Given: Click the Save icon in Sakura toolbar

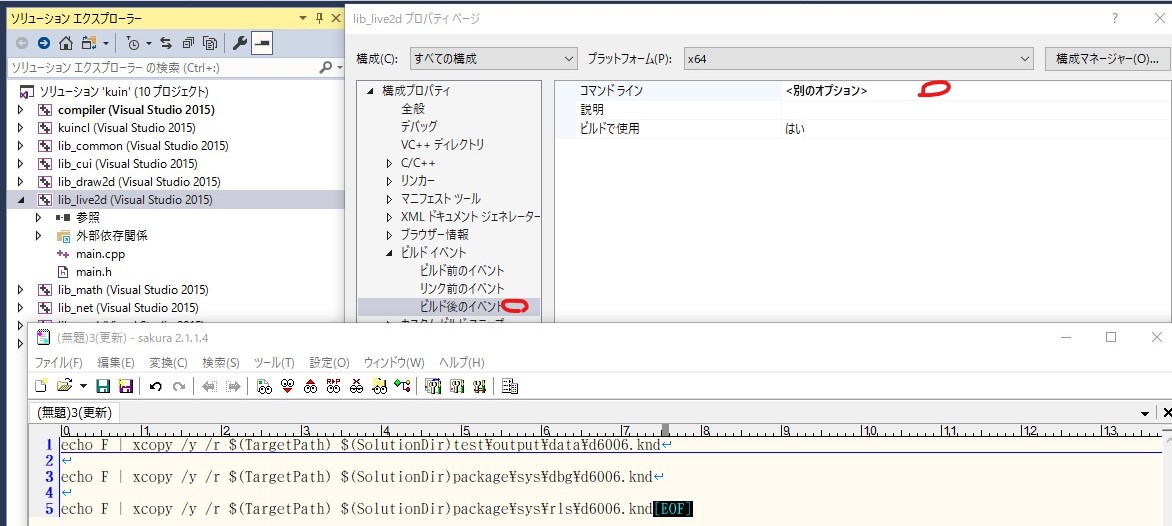Looking at the screenshot, I should 103,386.
